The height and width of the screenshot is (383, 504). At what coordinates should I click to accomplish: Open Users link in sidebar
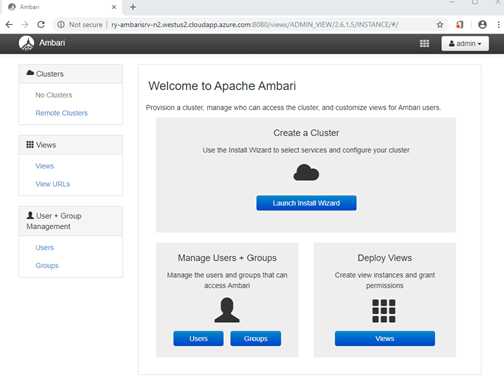[45, 248]
